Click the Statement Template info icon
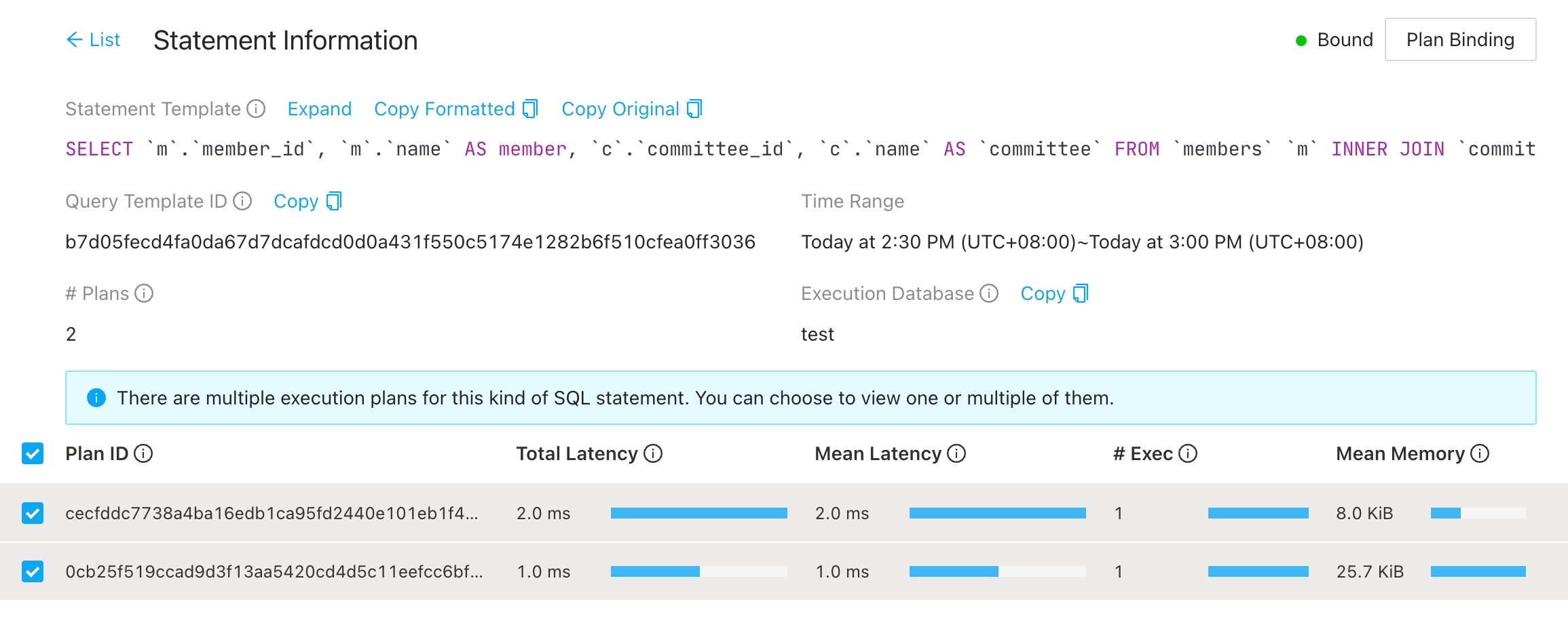Viewport: 1568px width, 642px height. click(256, 109)
